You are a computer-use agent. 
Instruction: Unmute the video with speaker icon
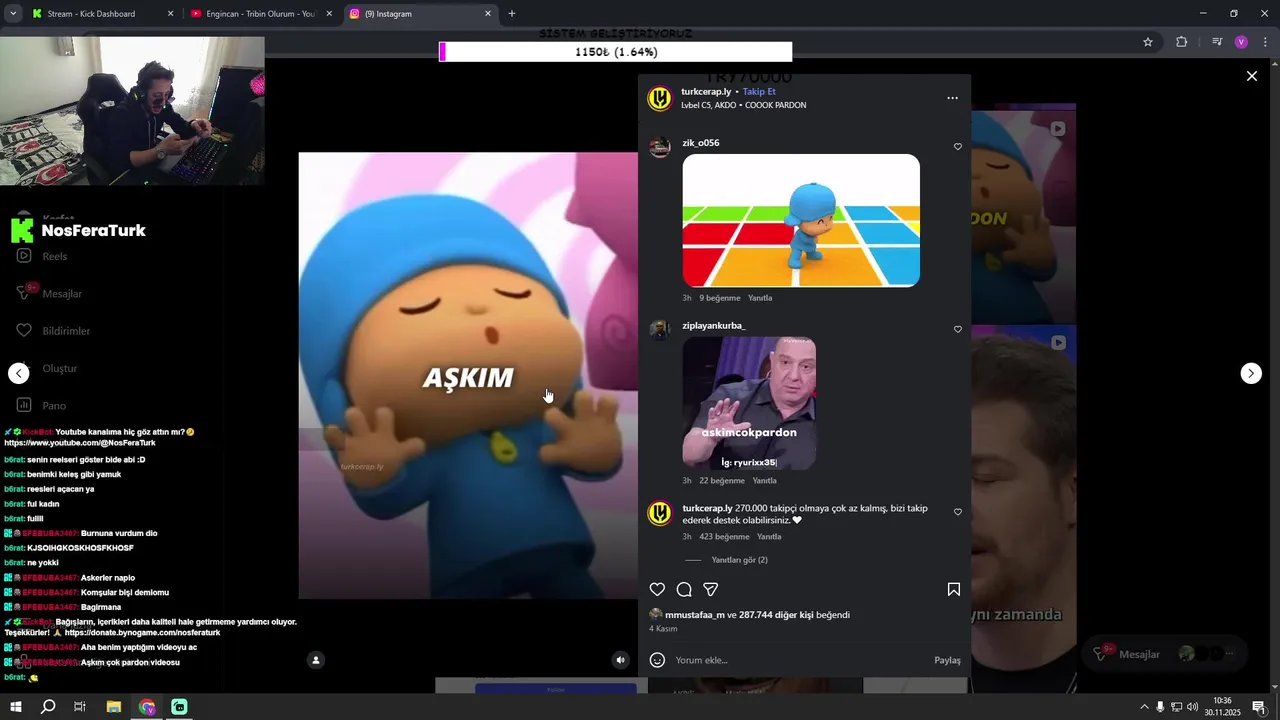coord(621,660)
